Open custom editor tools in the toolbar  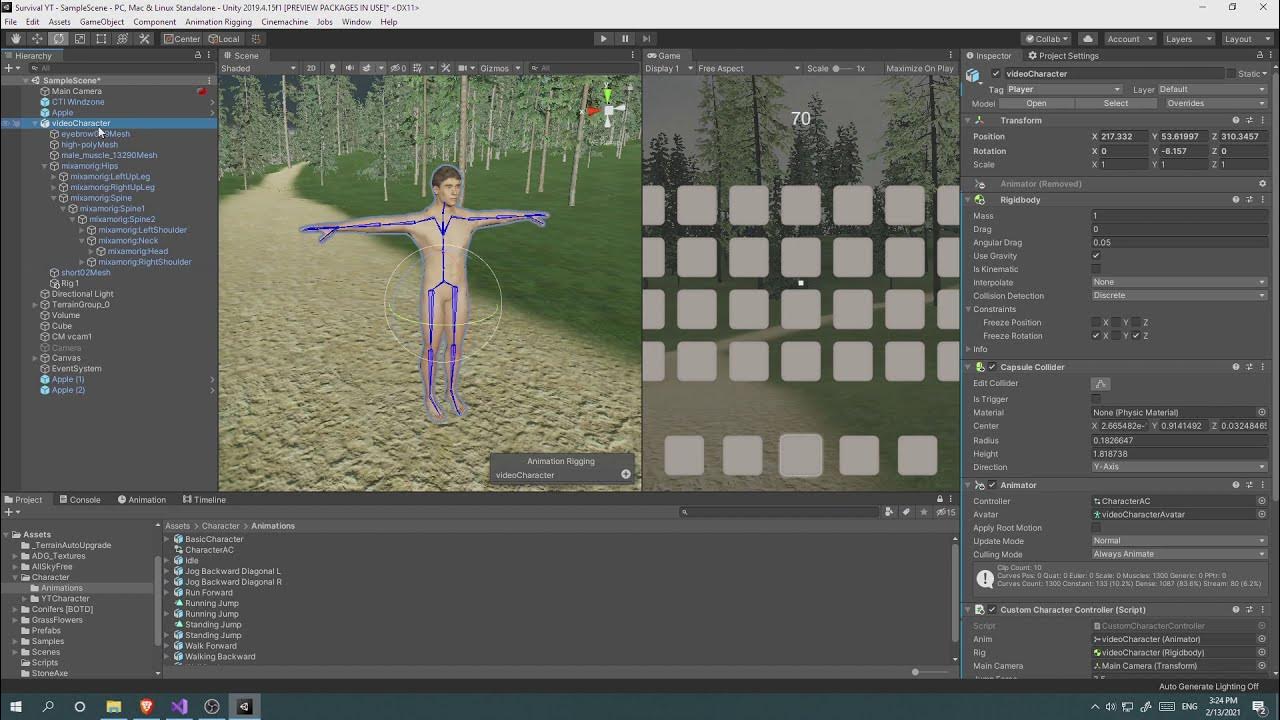coord(144,39)
